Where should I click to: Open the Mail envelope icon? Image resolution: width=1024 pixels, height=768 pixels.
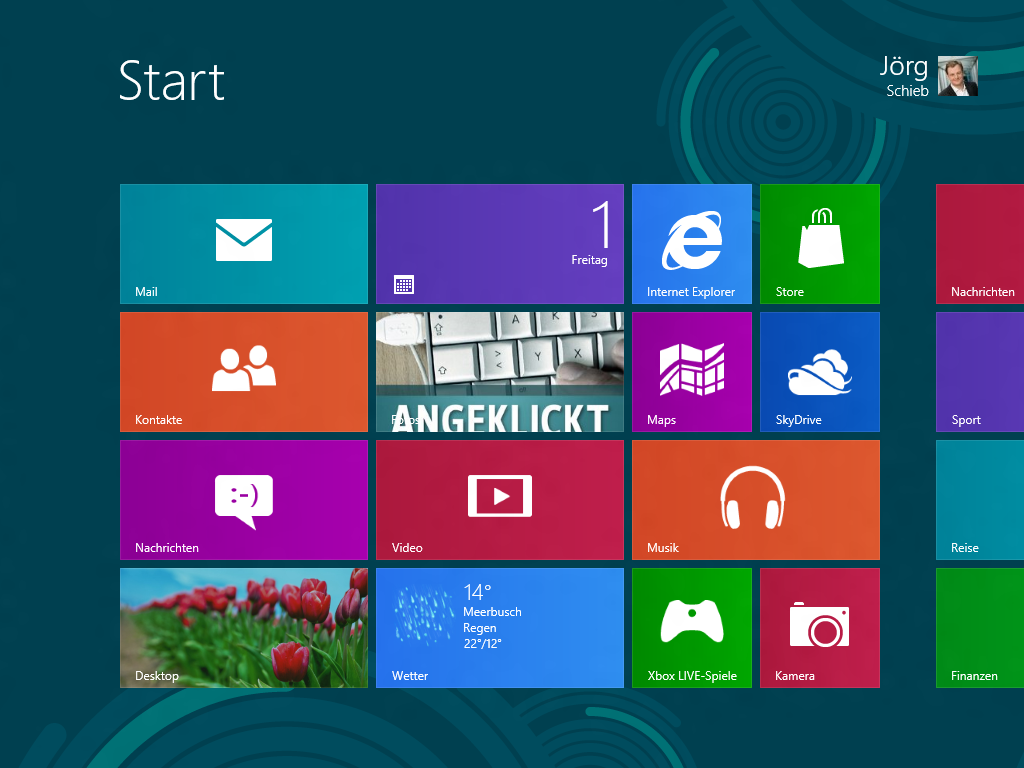tap(244, 240)
